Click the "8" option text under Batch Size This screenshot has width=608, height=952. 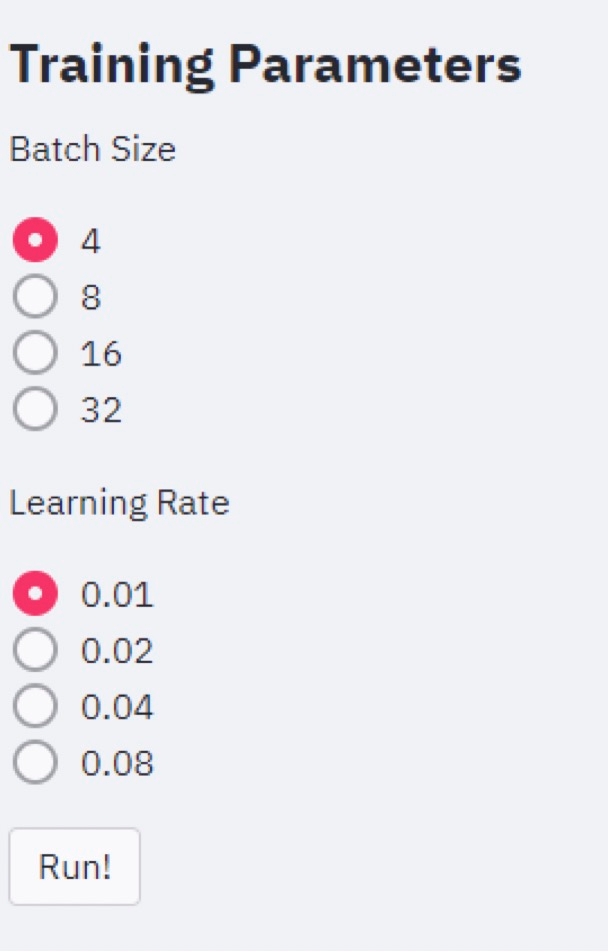(x=91, y=297)
